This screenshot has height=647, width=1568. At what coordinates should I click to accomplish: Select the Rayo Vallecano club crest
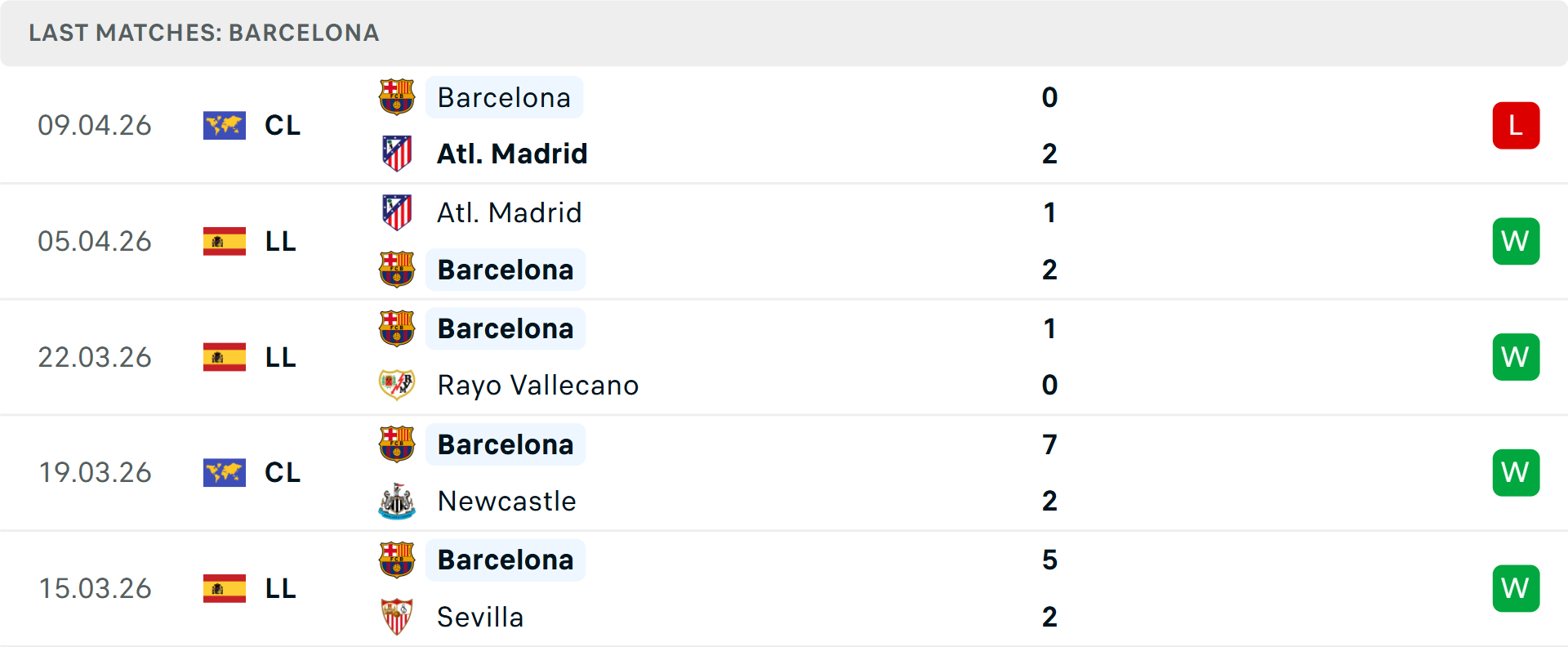tap(397, 385)
